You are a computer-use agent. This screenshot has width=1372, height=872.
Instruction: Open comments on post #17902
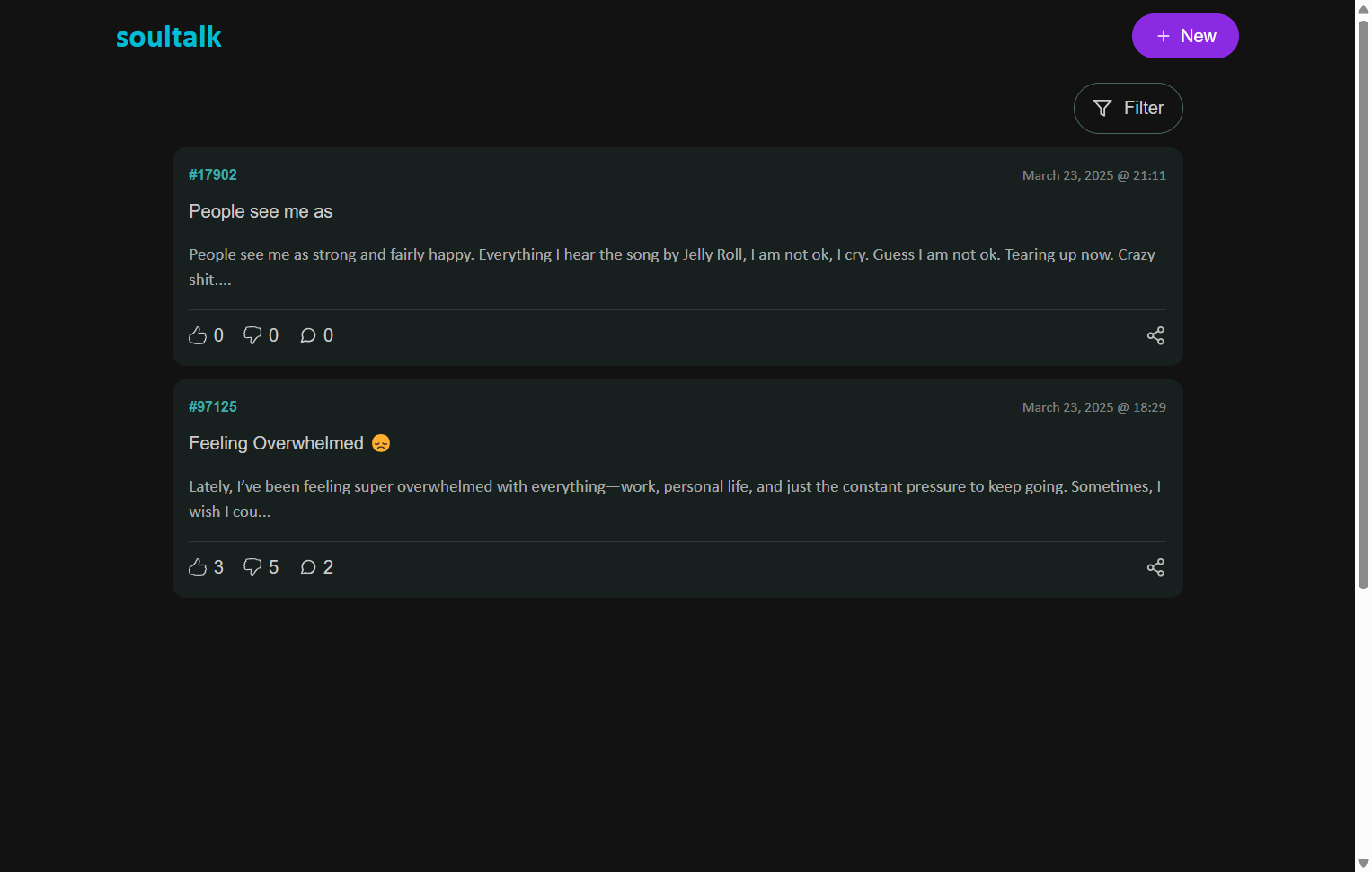coord(308,335)
